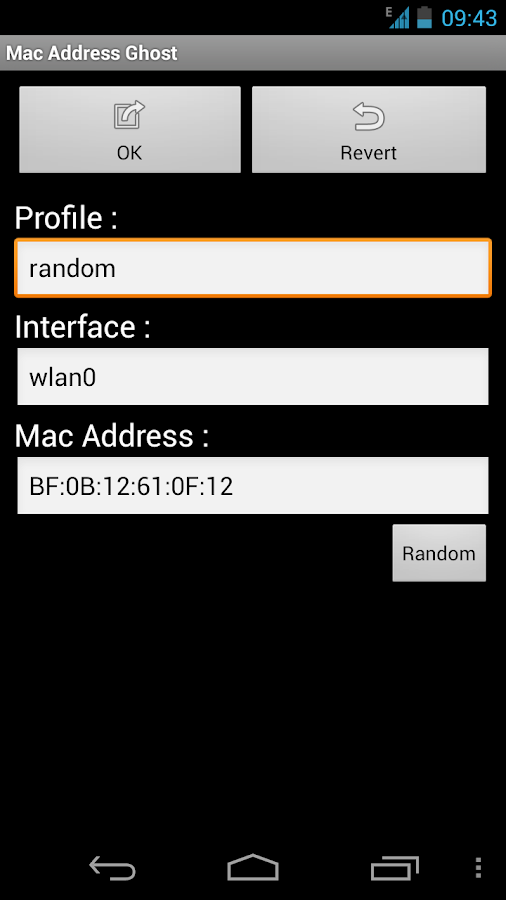
Task: Restore original MAC via Revert label
Action: pos(368,153)
